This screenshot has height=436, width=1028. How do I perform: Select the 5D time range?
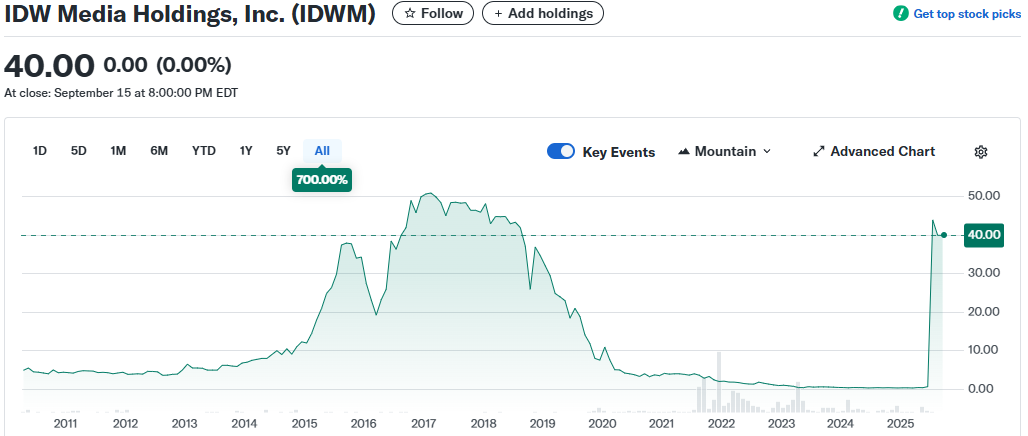tap(79, 151)
